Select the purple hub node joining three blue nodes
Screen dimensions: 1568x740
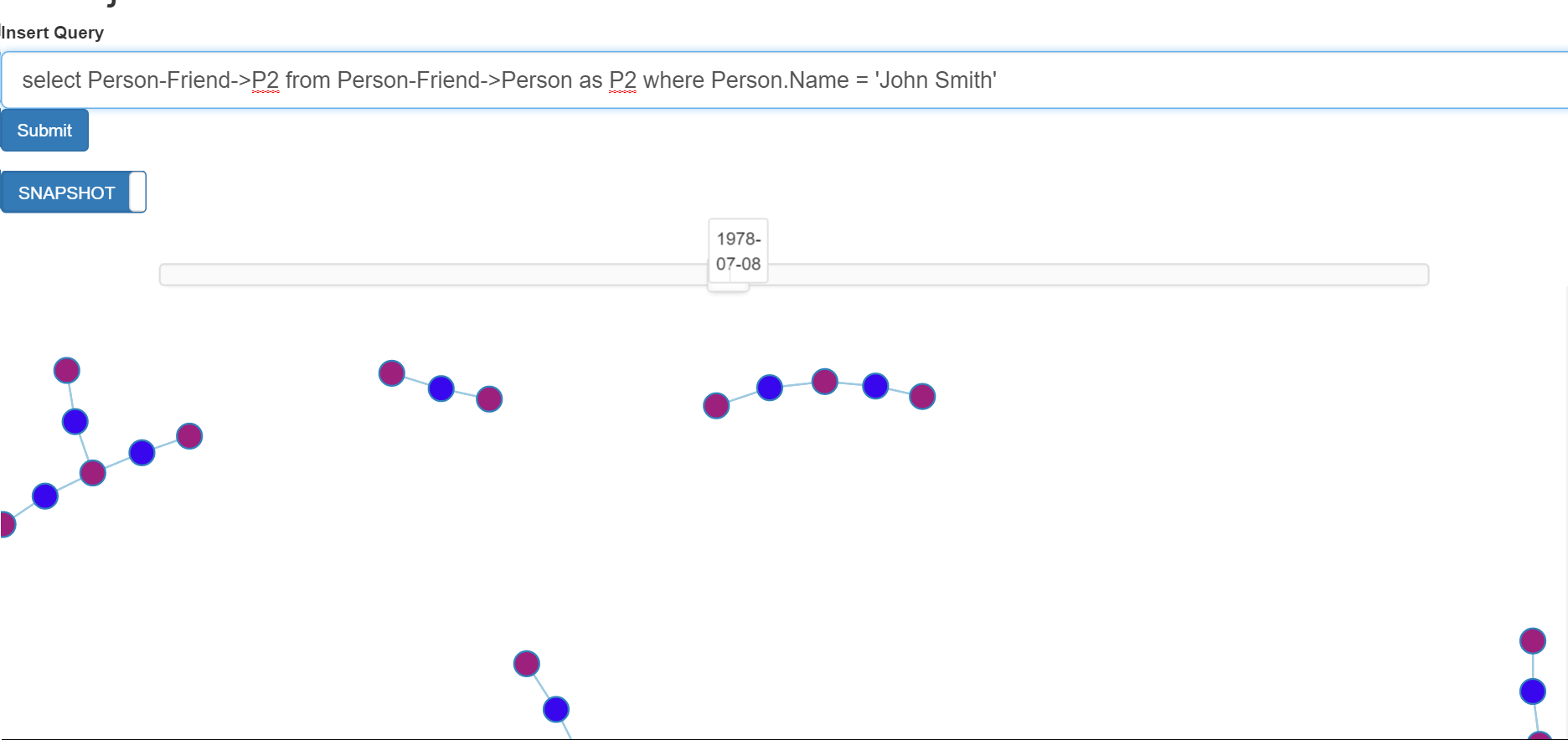93,473
